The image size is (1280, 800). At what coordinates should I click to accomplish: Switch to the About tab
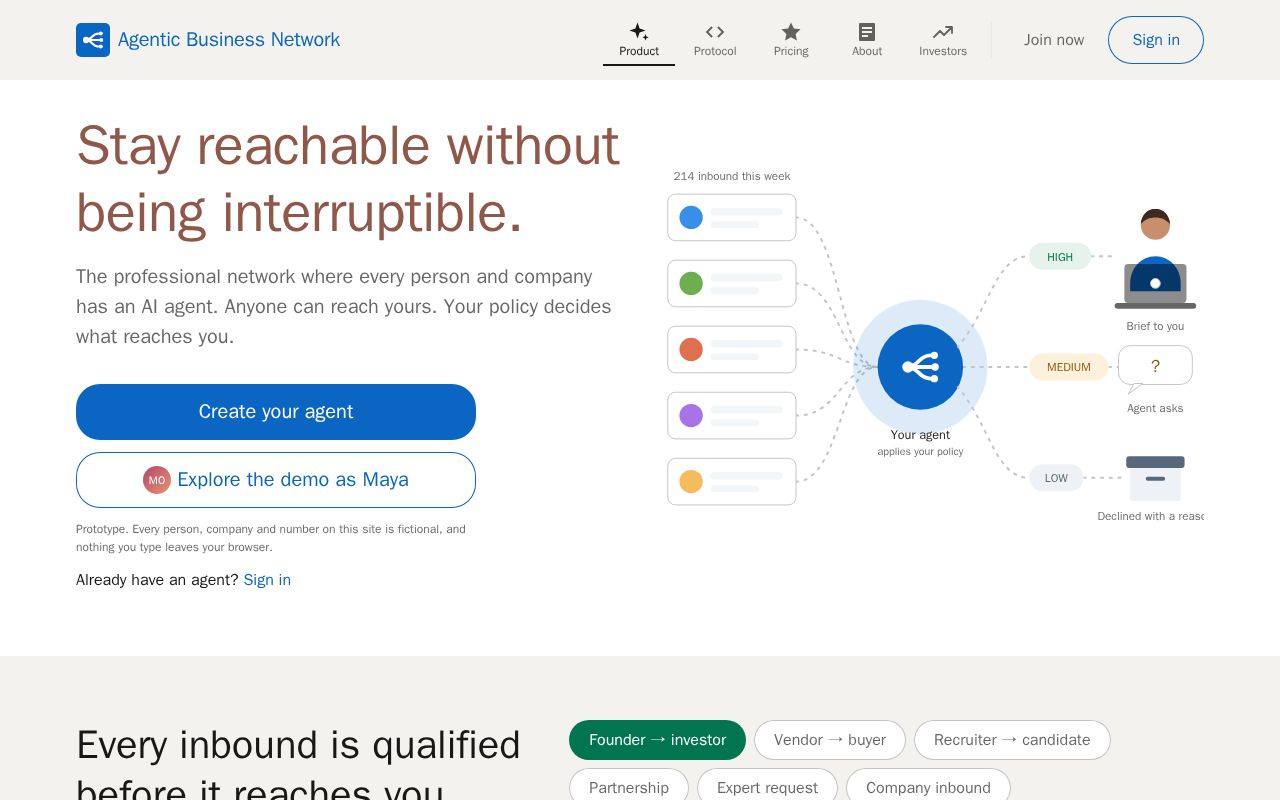(867, 40)
